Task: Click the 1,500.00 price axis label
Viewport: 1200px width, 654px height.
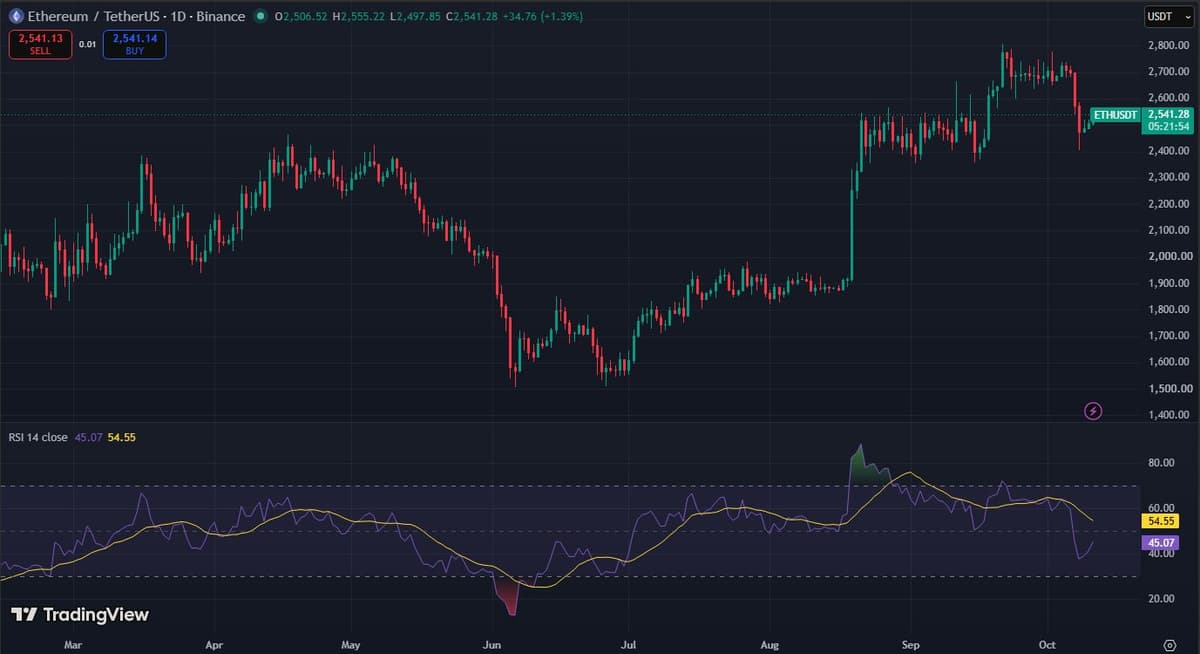Action: [1168, 388]
